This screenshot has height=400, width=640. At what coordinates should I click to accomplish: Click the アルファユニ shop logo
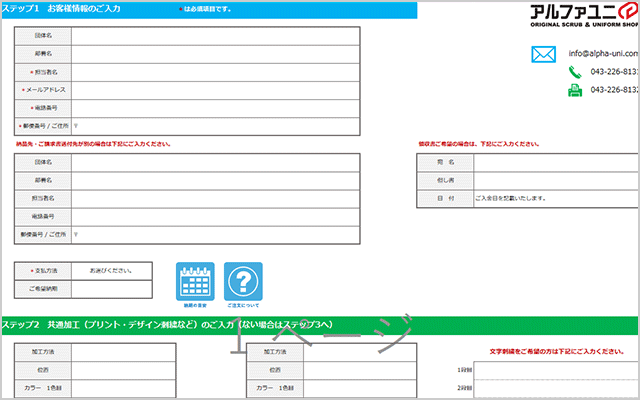(583, 16)
